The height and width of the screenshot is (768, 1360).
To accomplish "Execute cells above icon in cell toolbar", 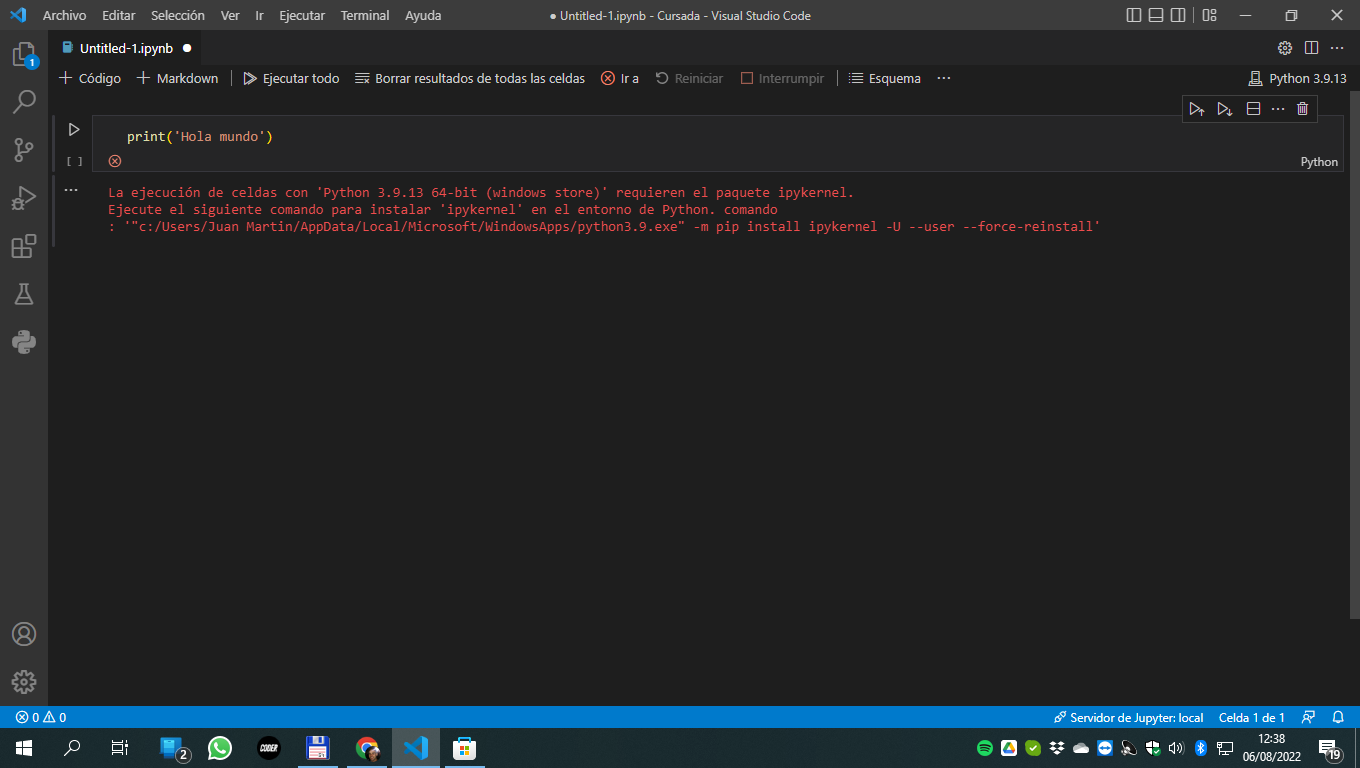I will coord(1197,109).
